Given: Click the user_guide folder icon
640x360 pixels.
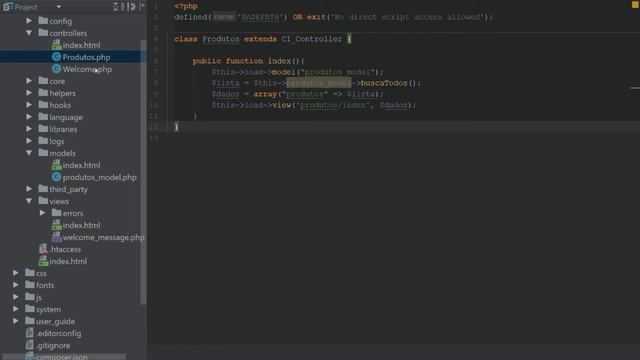Looking at the screenshot, I should coord(30,321).
